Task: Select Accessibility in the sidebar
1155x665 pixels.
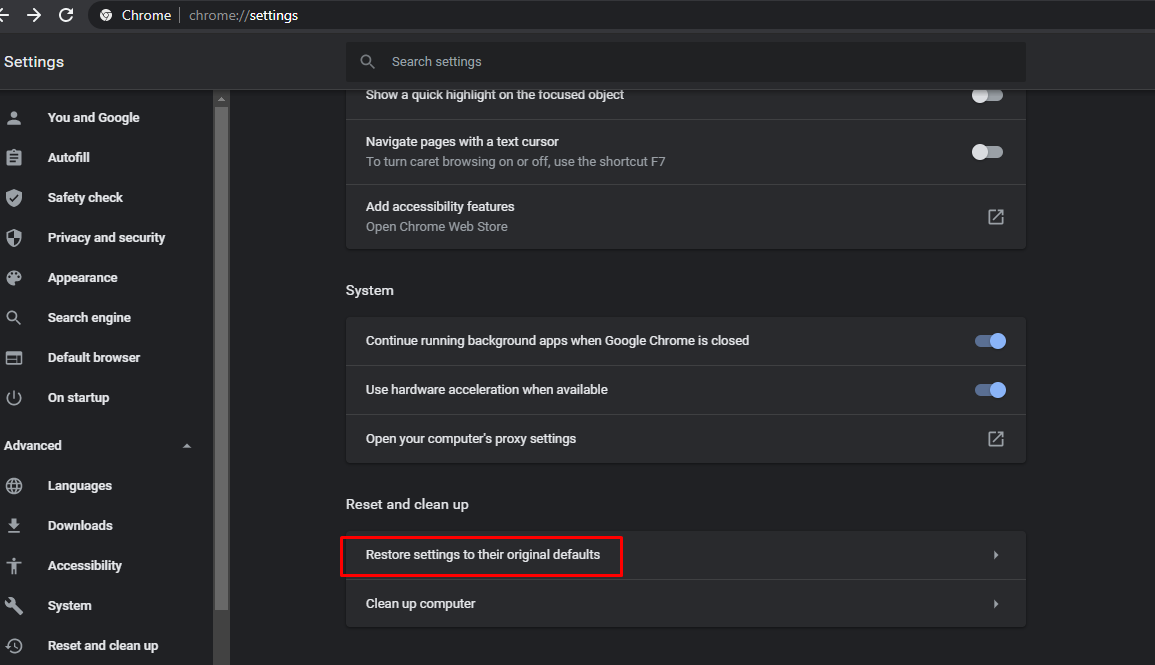Action: (x=85, y=566)
